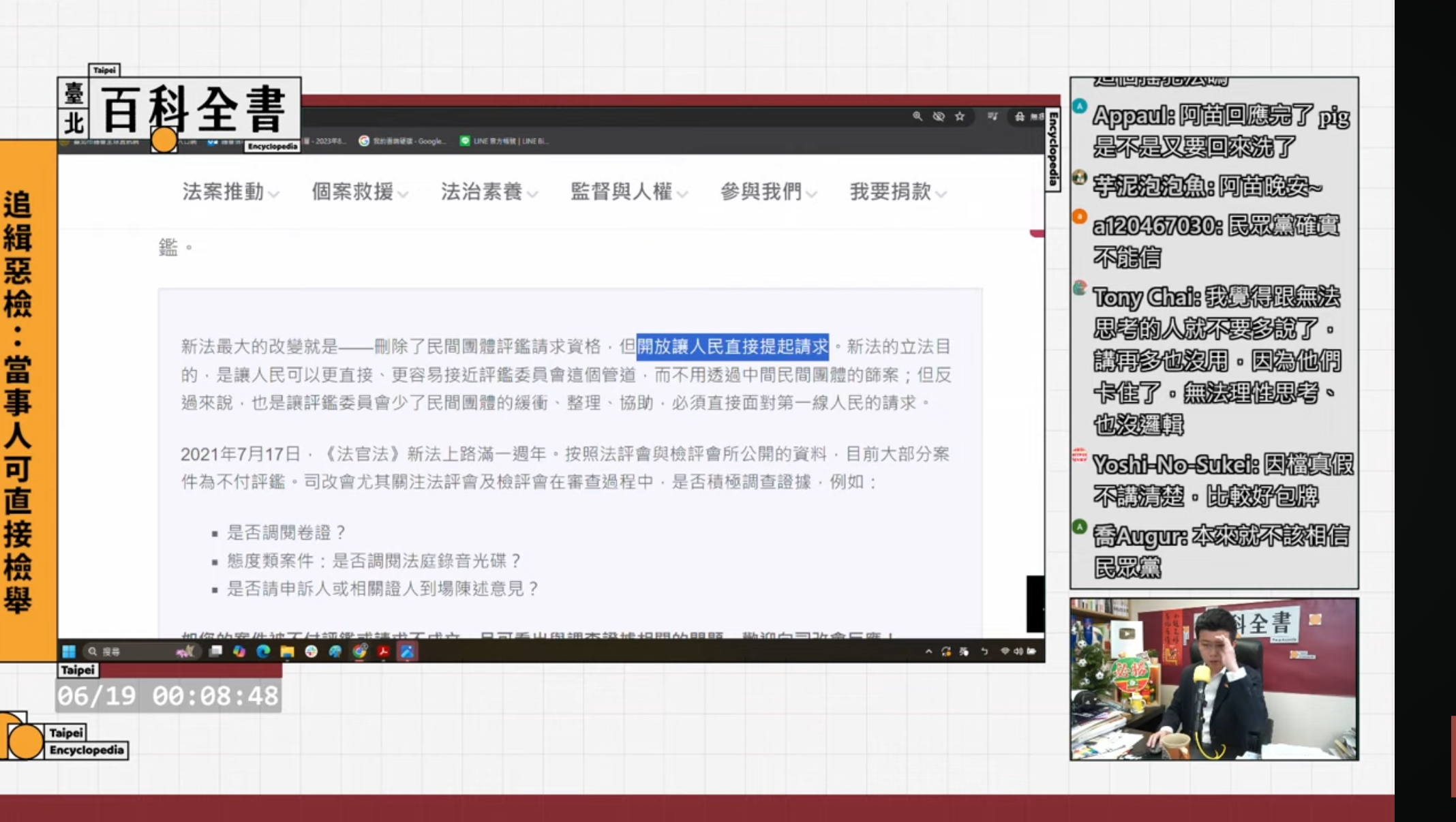Open the Google Chrome taskbar icon

[359, 652]
